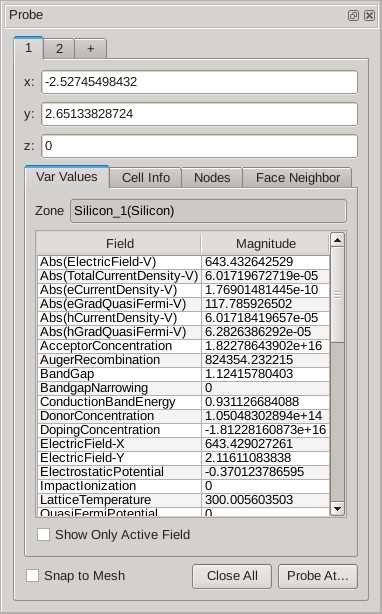
Task: Select the Abs(hCurrentDensity-V) row
Action: tap(183, 318)
